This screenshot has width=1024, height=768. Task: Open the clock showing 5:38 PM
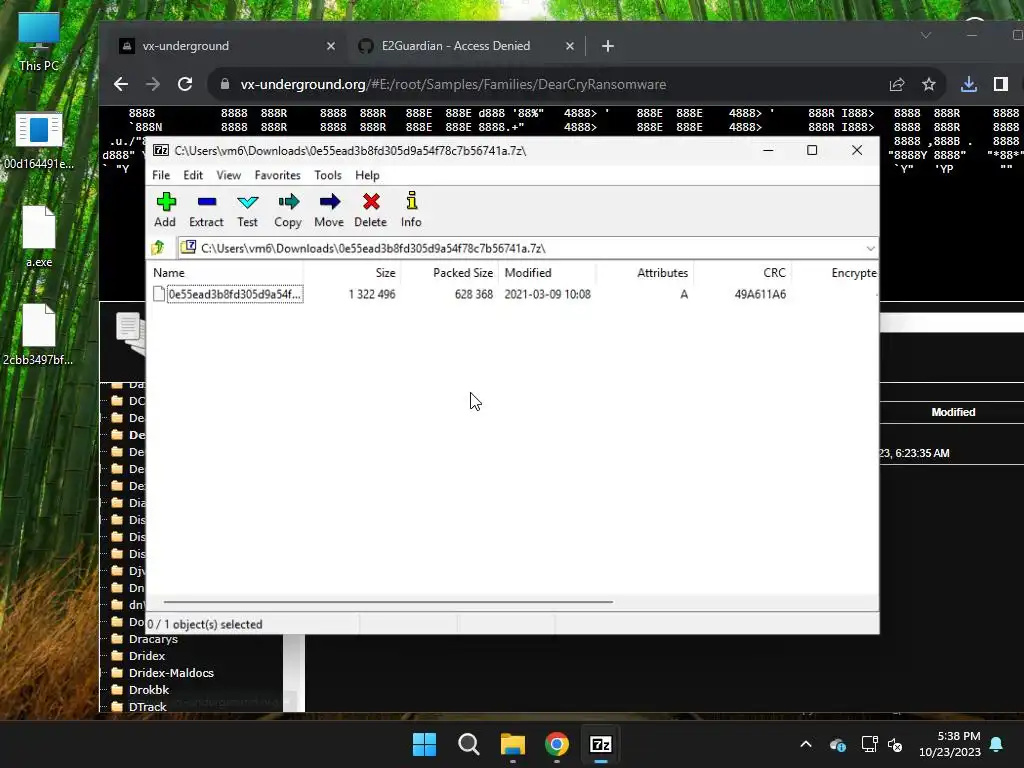(x=950, y=744)
